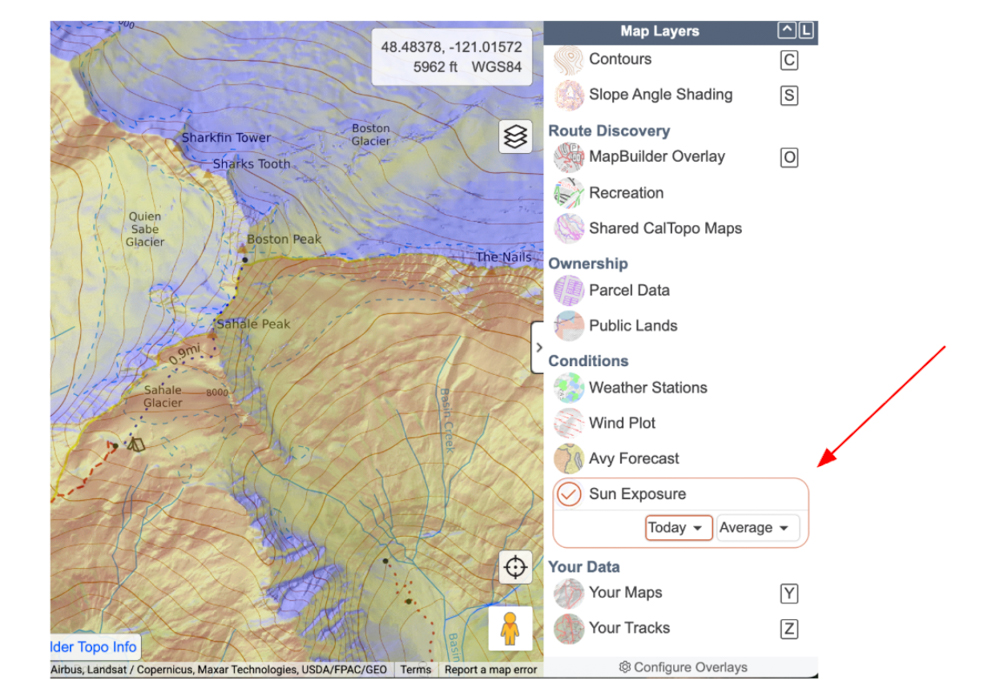The width and height of the screenshot is (1000, 697).
Task: Click the map layers stack icon
Action: pos(515,137)
